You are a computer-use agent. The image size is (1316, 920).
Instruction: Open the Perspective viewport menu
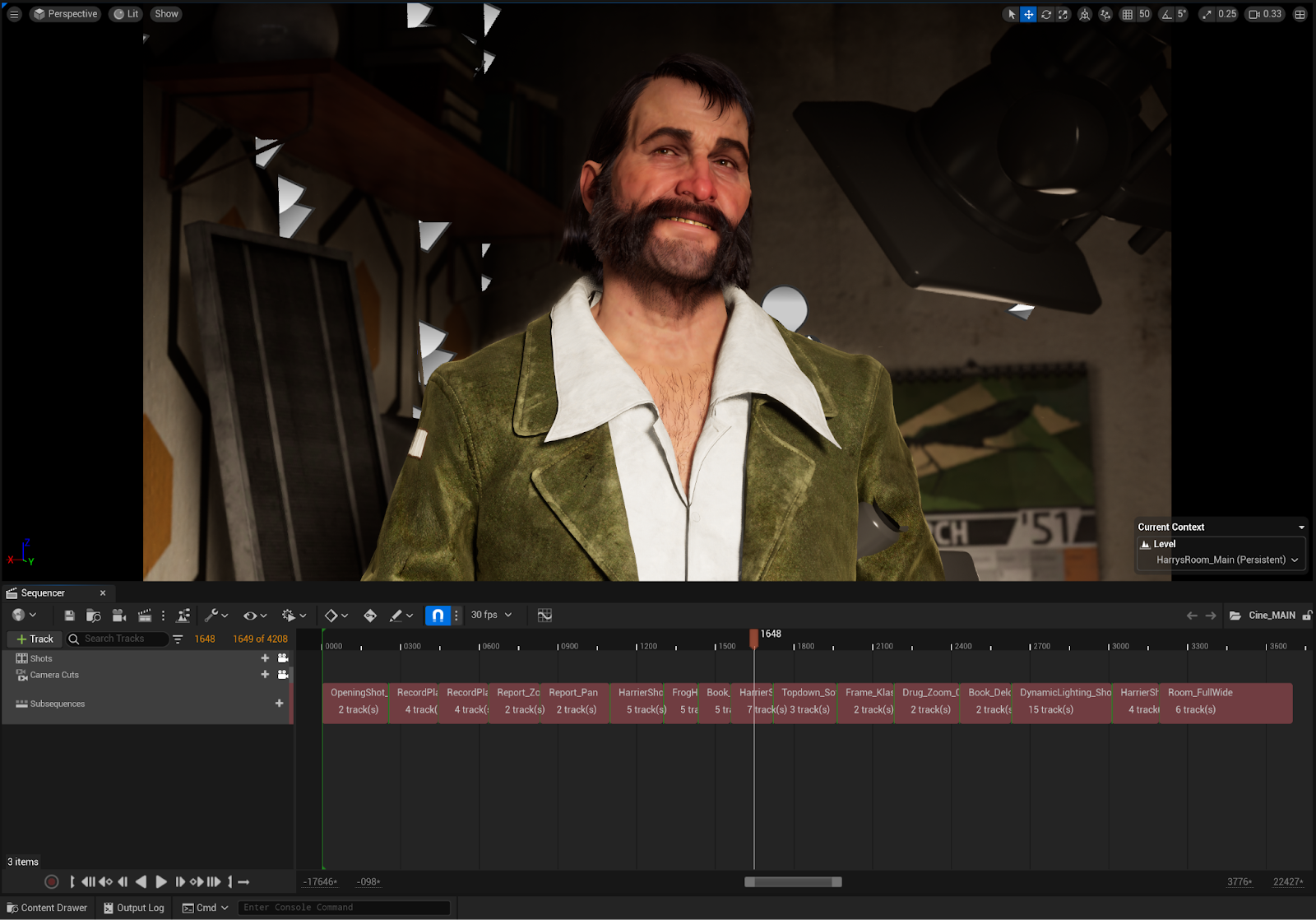click(x=65, y=14)
